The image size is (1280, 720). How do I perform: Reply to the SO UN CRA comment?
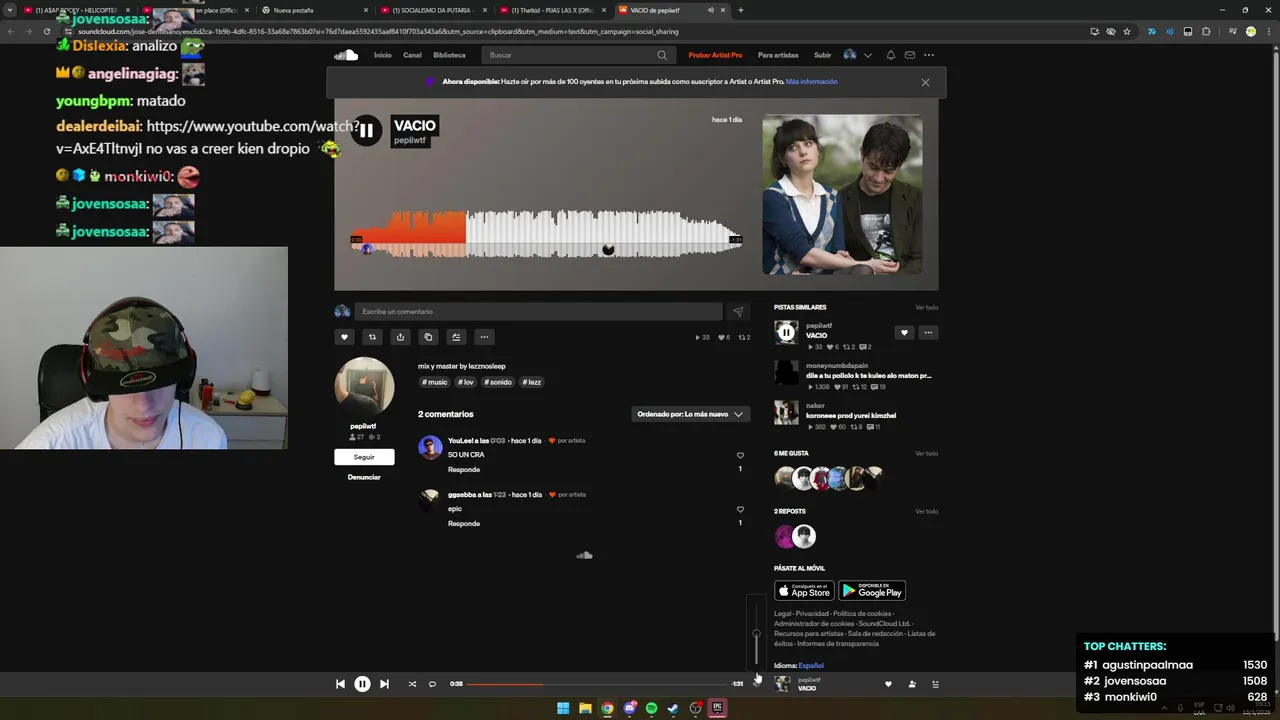[464, 469]
